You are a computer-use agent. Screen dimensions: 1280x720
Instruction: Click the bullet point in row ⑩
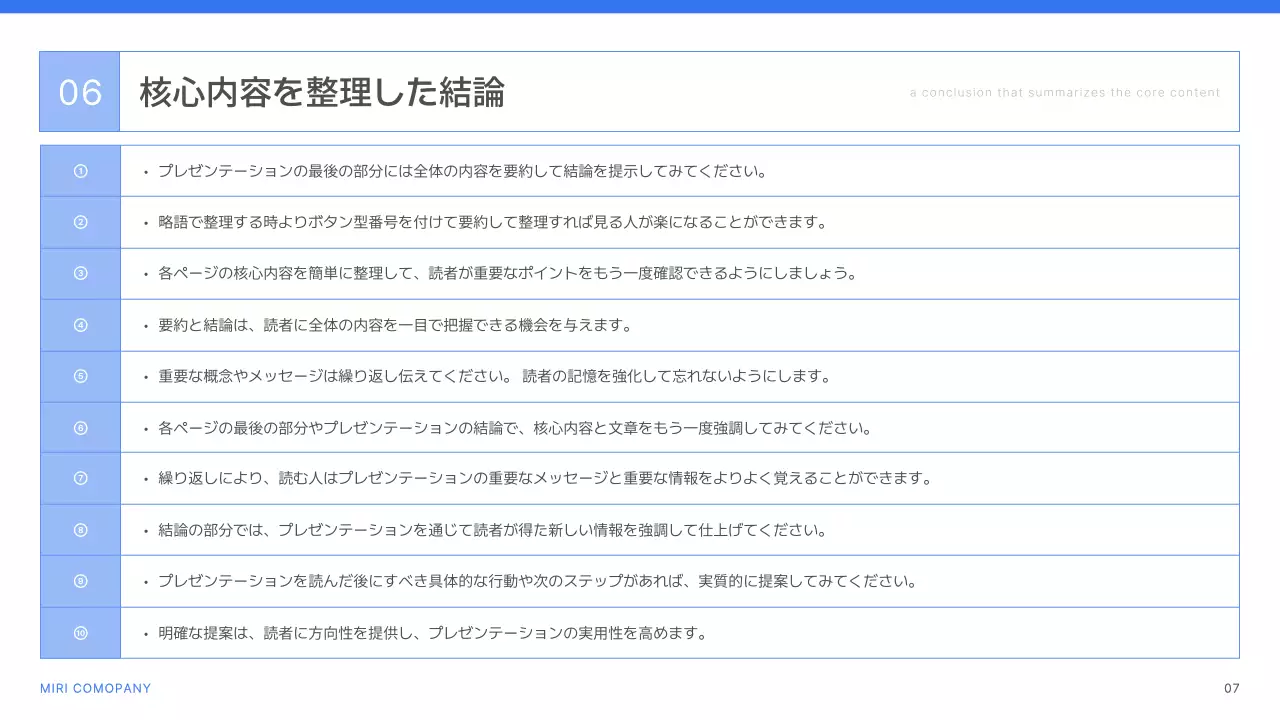[x=146, y=632]
